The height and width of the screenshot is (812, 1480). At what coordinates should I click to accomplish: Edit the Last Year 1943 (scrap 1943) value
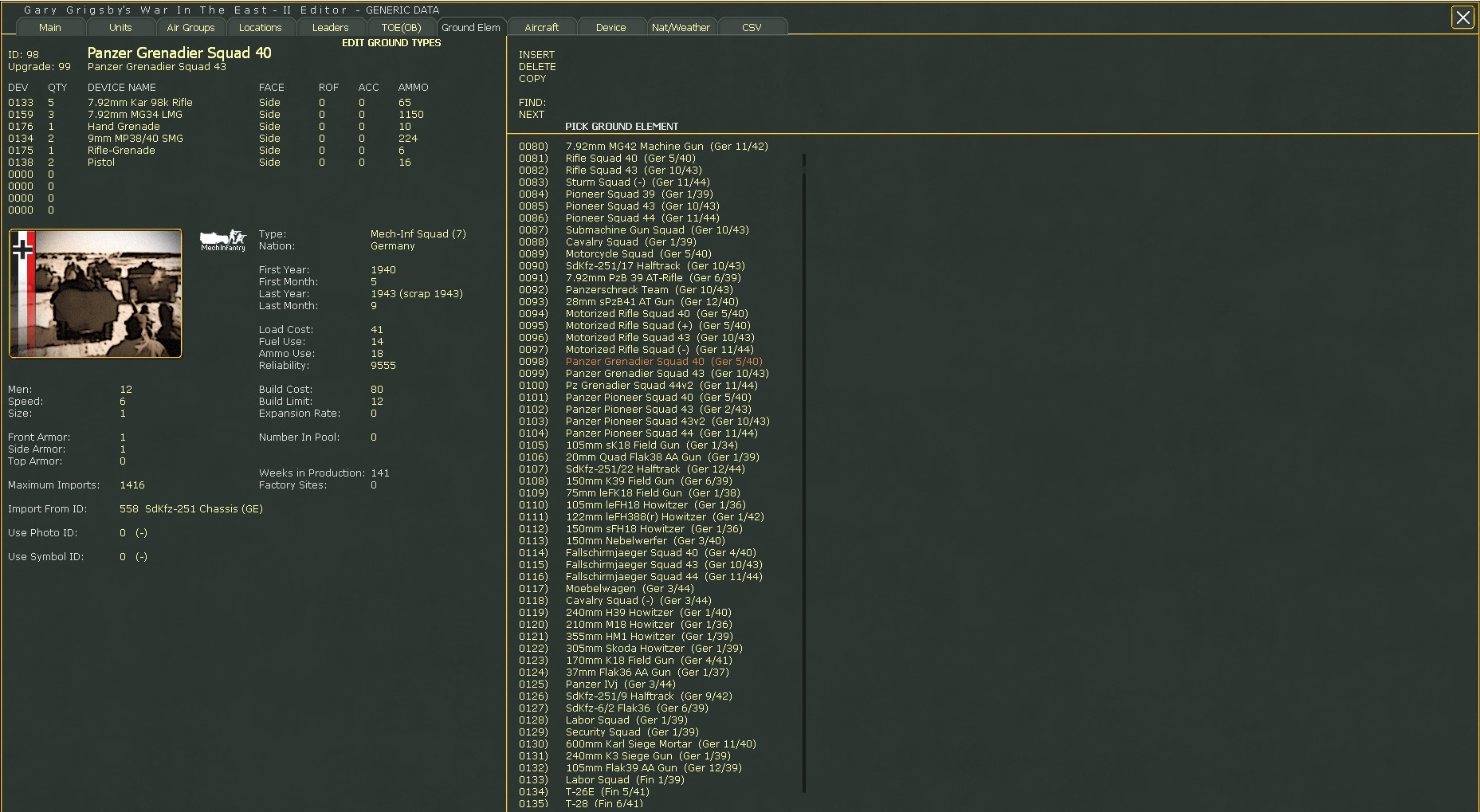coord(417,294)
